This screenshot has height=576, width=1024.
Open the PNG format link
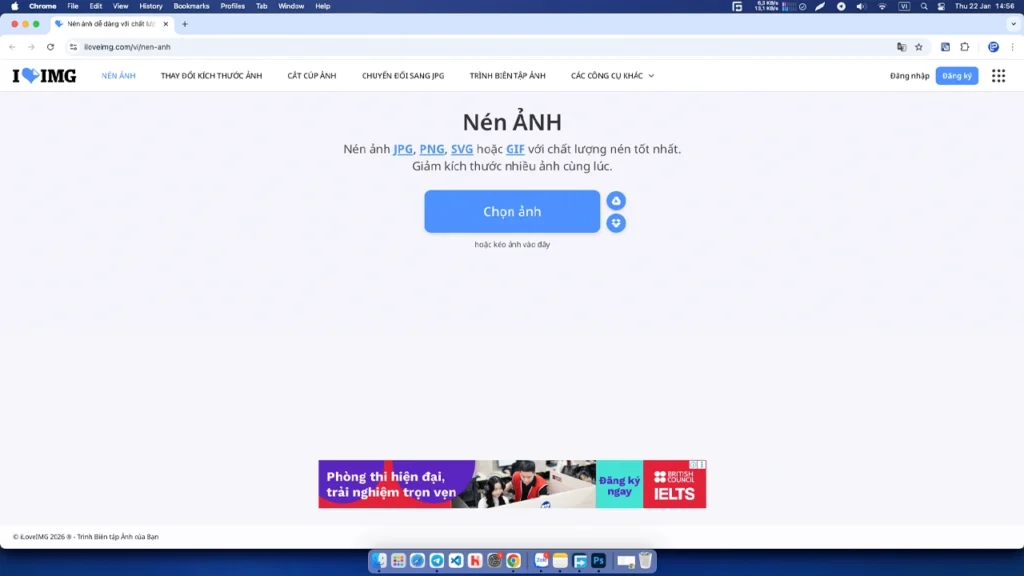point(431,149)
